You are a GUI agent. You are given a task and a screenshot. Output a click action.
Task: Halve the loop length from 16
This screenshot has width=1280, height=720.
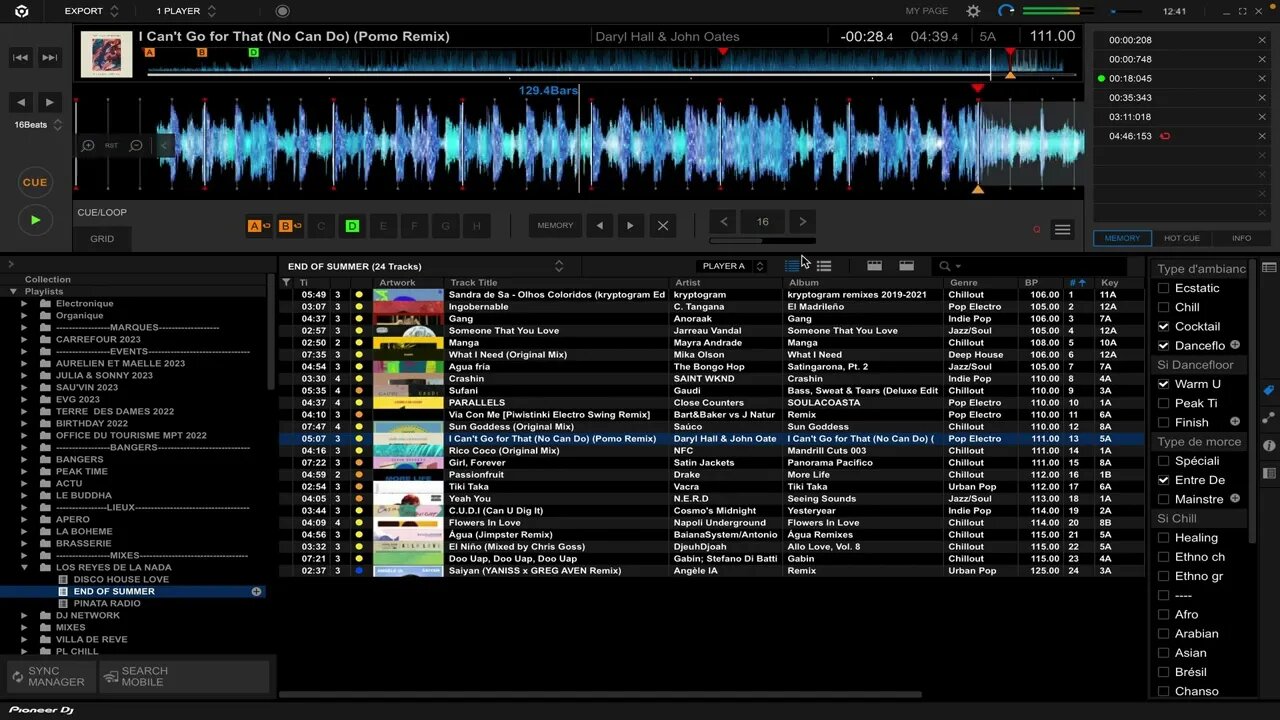(x=724, y=222)
